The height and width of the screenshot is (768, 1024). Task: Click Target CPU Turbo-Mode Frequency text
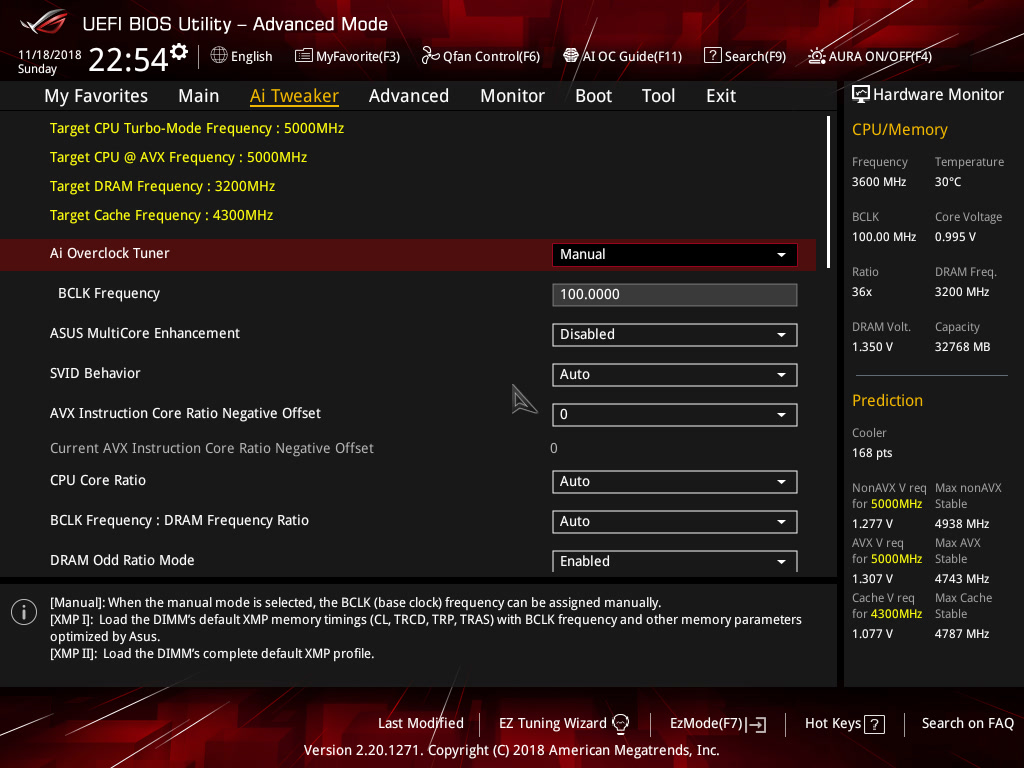tap(197, 128)
